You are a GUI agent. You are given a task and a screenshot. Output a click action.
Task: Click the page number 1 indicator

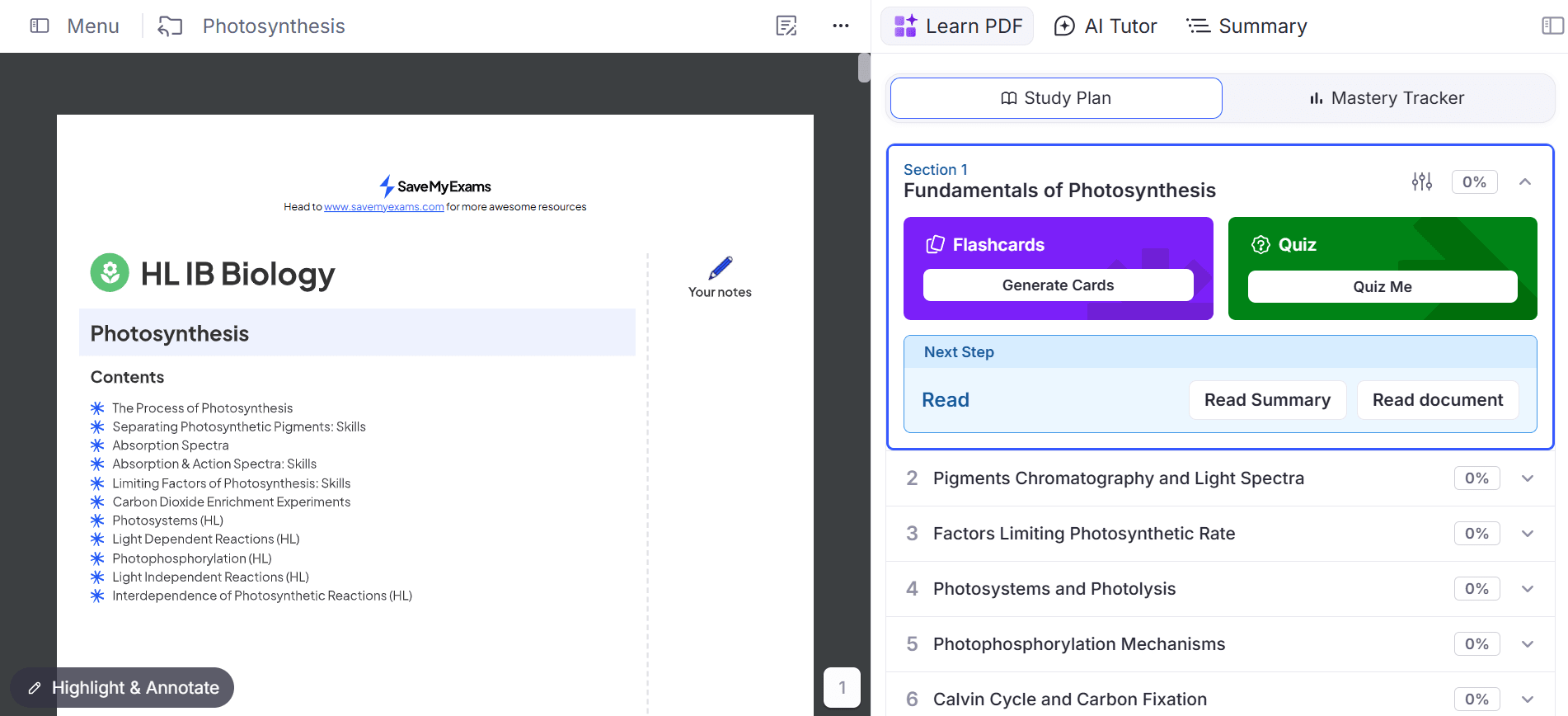tap(842, 687)
